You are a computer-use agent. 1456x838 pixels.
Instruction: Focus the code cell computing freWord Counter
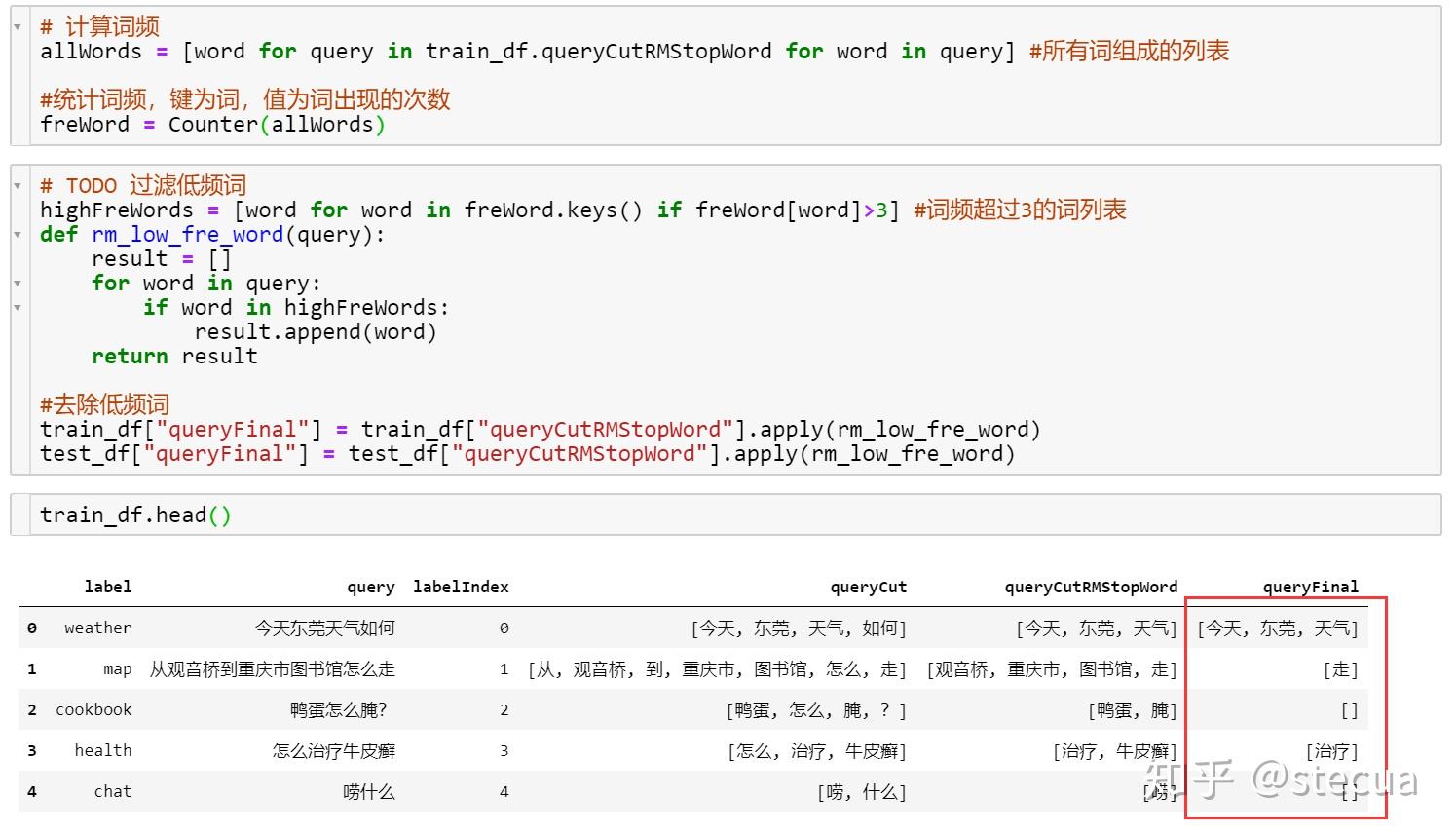pyautogui.click(x=726, y=76)
